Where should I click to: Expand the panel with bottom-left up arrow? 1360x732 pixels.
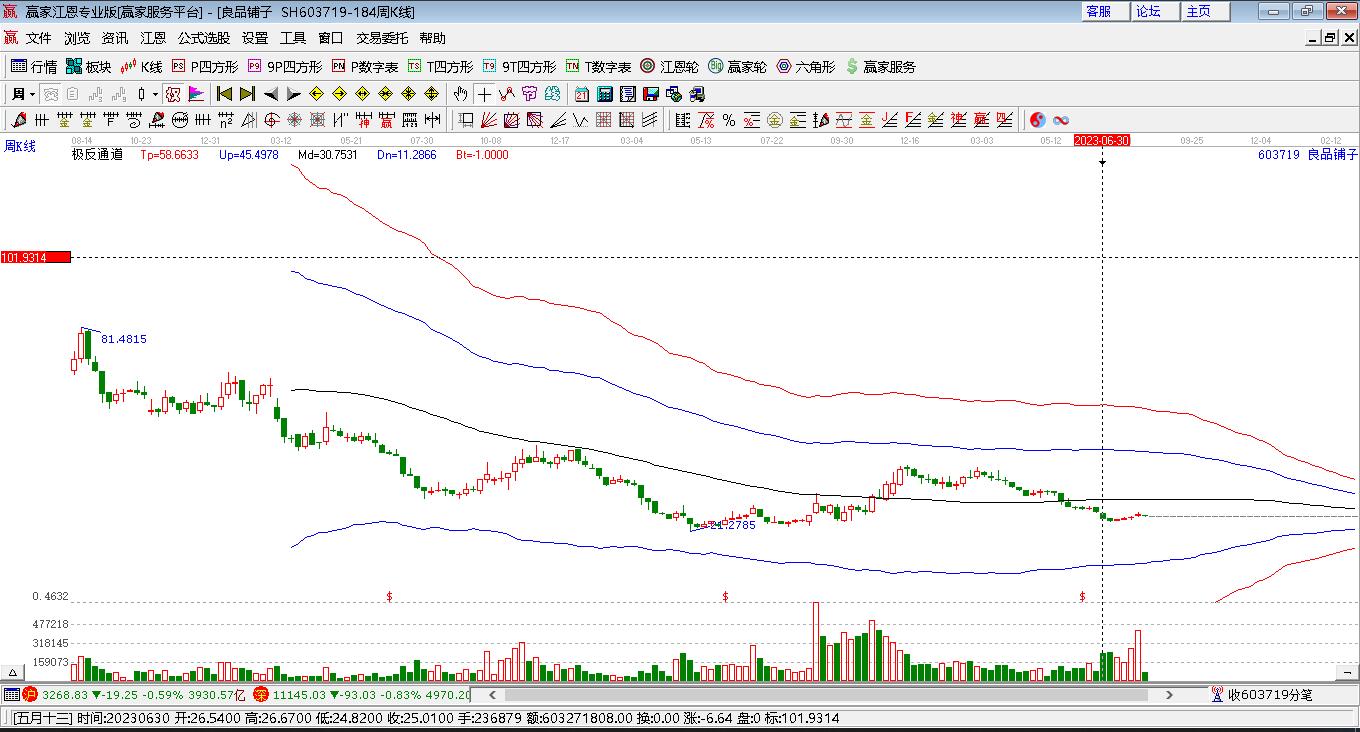[13, 672]
